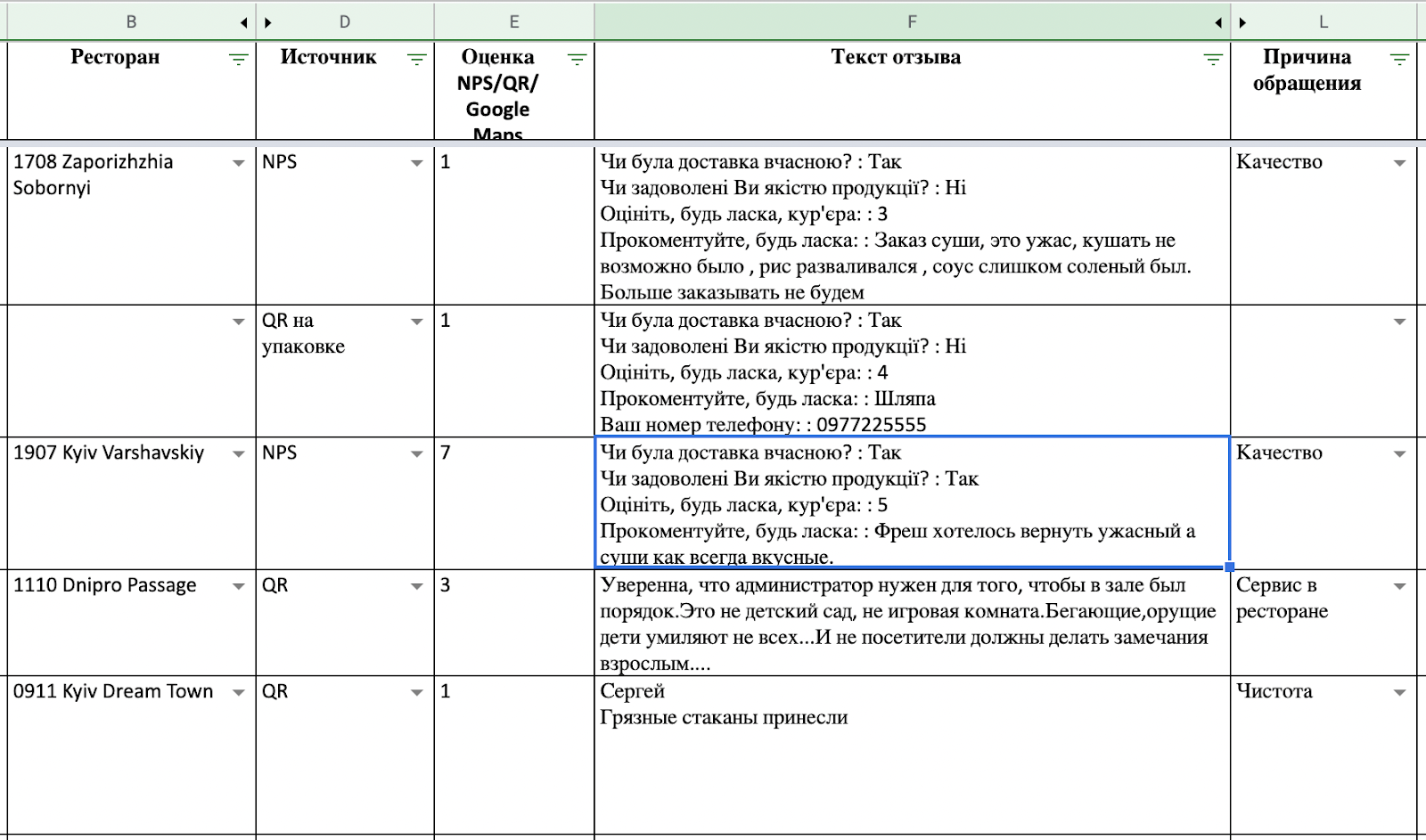Click the Источник header cell

click(x=345, y=91)
